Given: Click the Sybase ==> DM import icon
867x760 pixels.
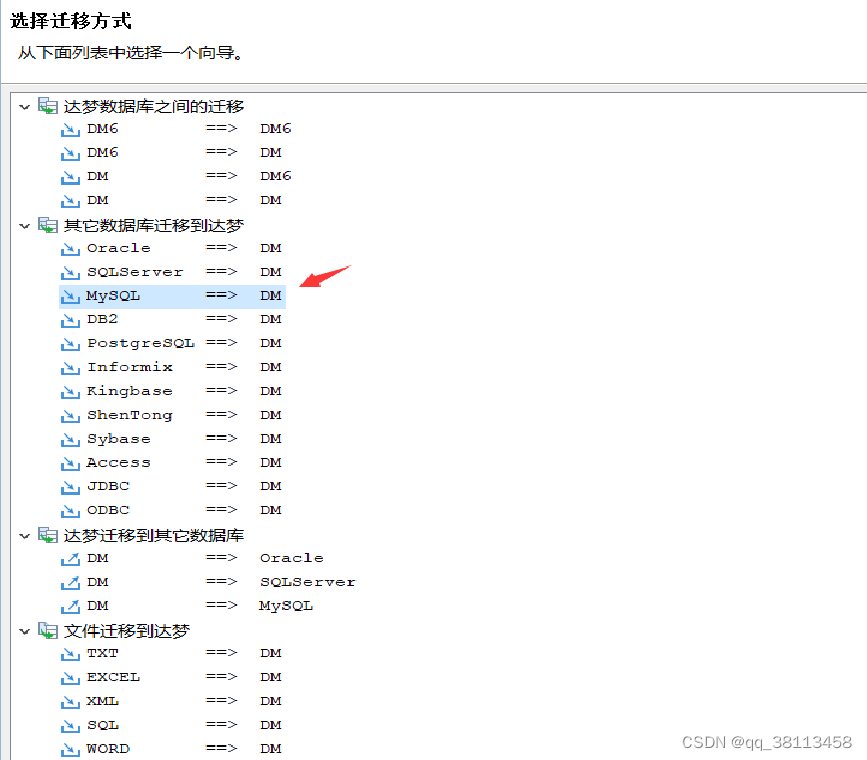Looking at the screenshot, I should [x=70, y=439].
